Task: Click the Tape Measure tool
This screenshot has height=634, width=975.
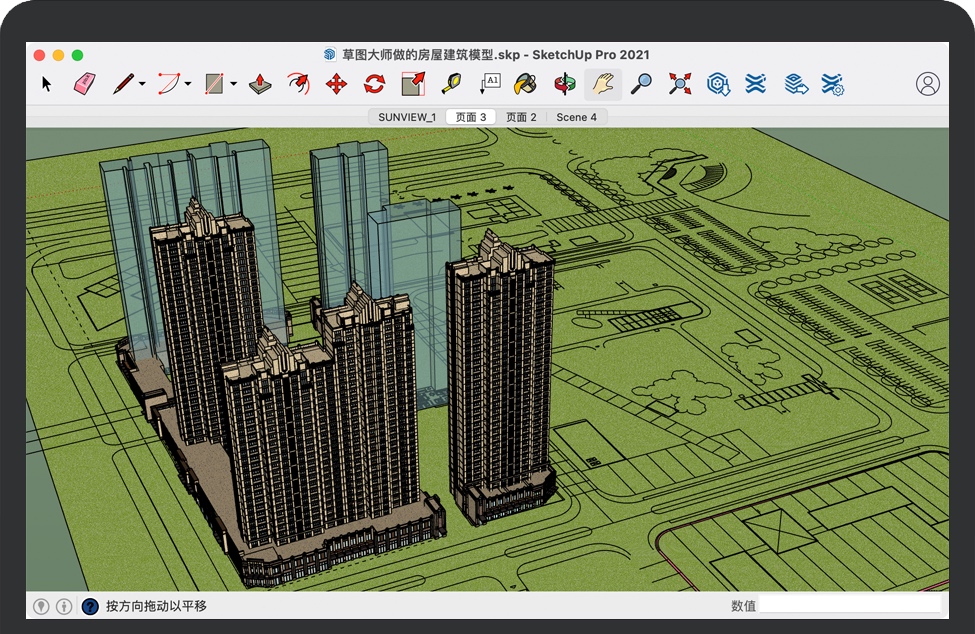Action: coord(451,84)
